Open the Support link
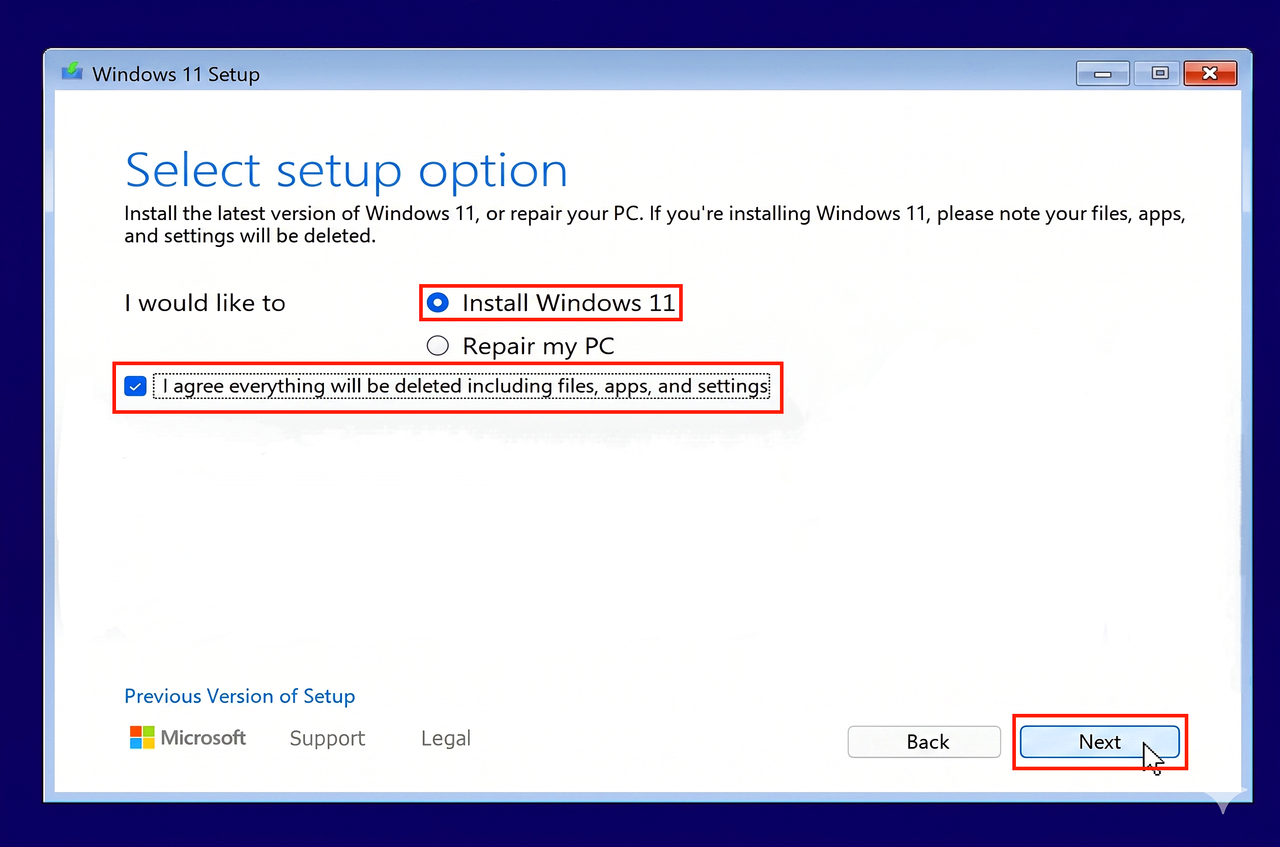 pyautogui.click(x=327, y=738)
